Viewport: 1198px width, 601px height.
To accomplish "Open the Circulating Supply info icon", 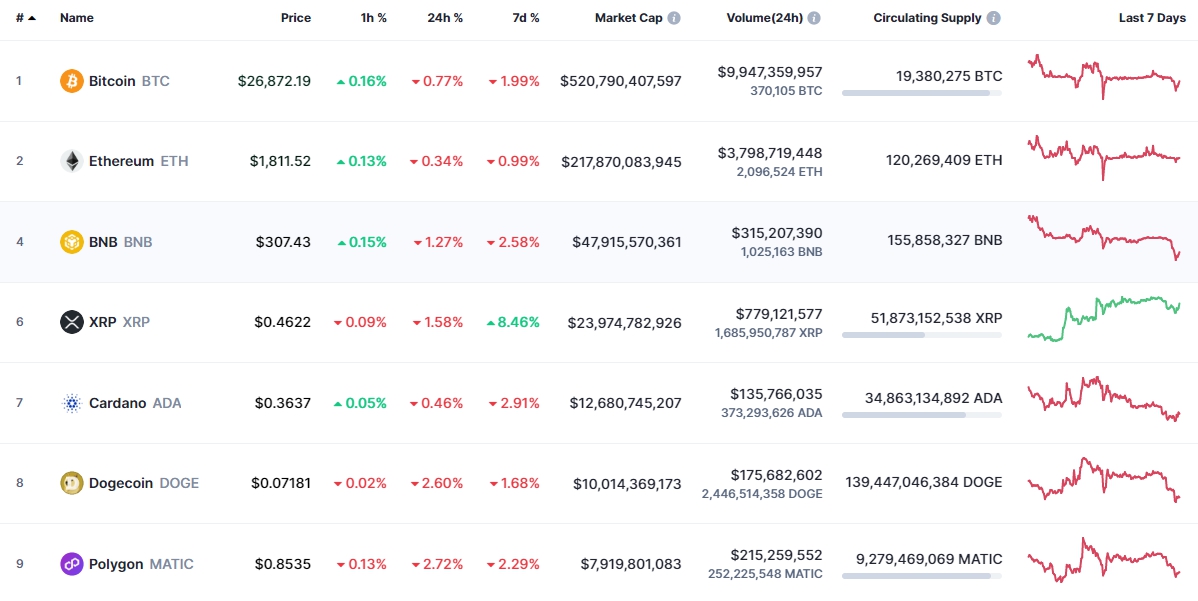I will [x=993, y=18].
